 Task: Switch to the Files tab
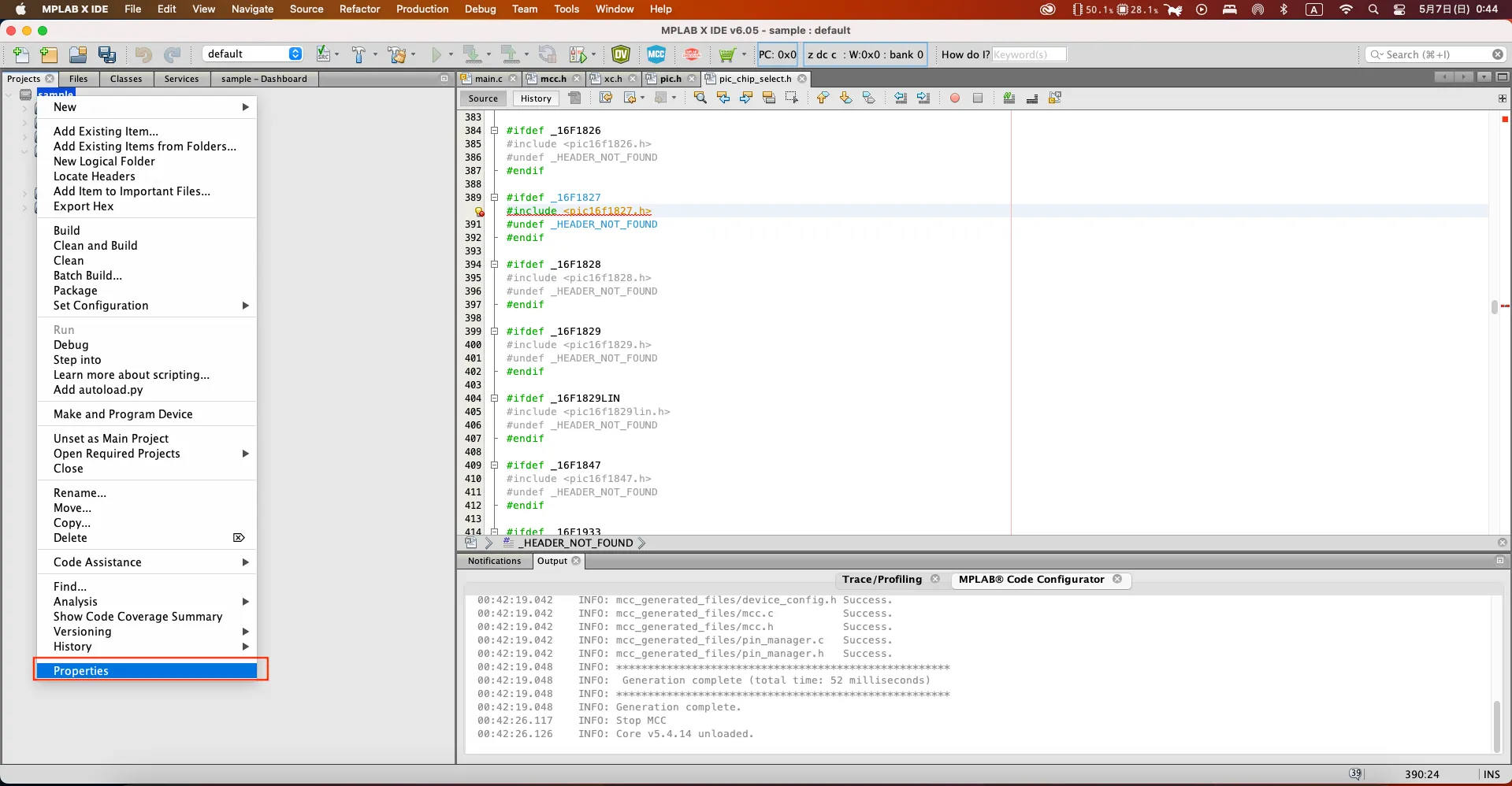point(78,79)
